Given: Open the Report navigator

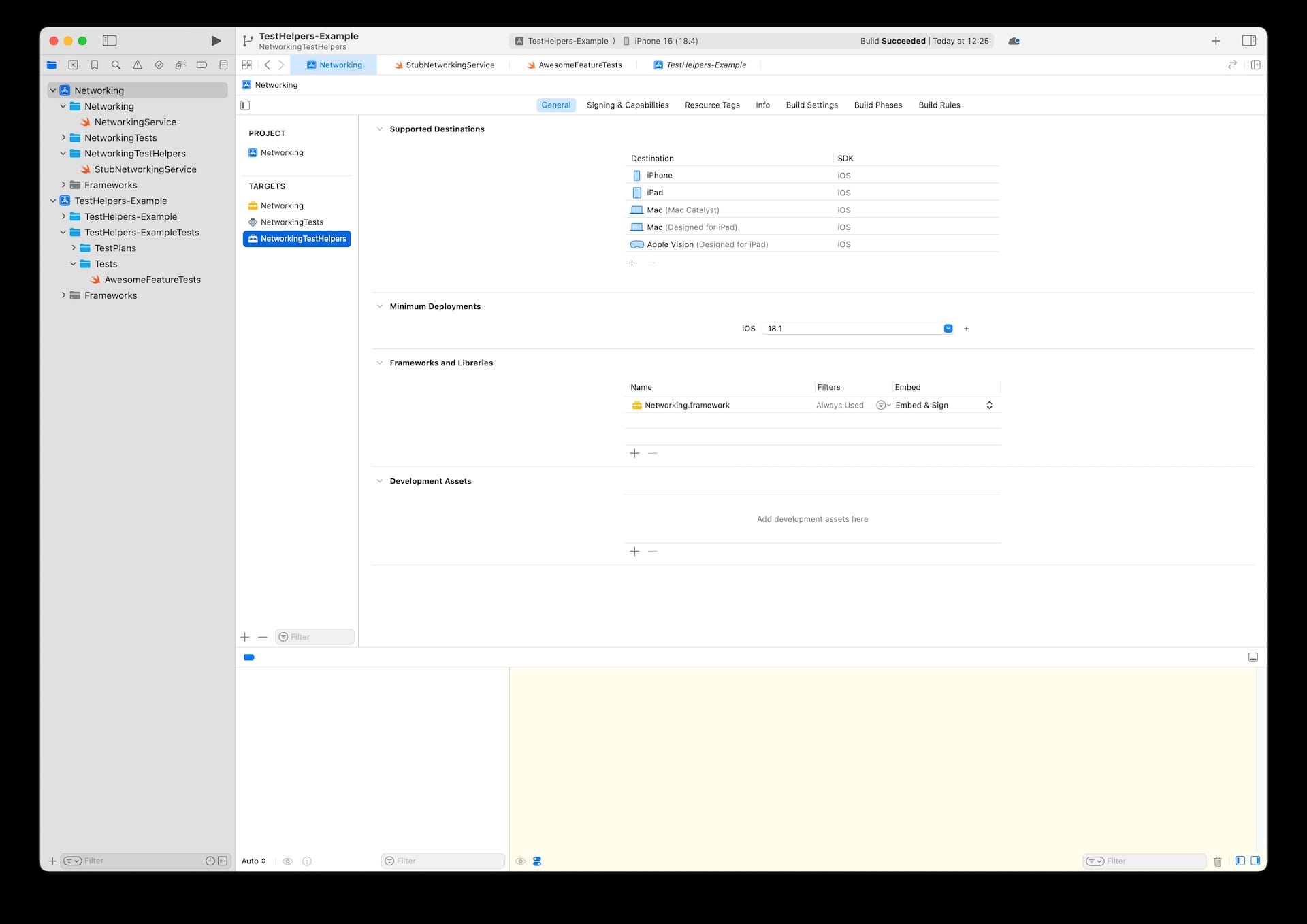Looking at the screenshot, I should pyautogui.click(x=223, y=65).
